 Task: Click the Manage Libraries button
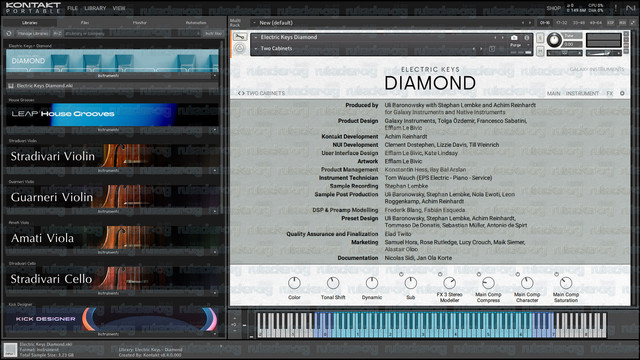pos(32,33)
